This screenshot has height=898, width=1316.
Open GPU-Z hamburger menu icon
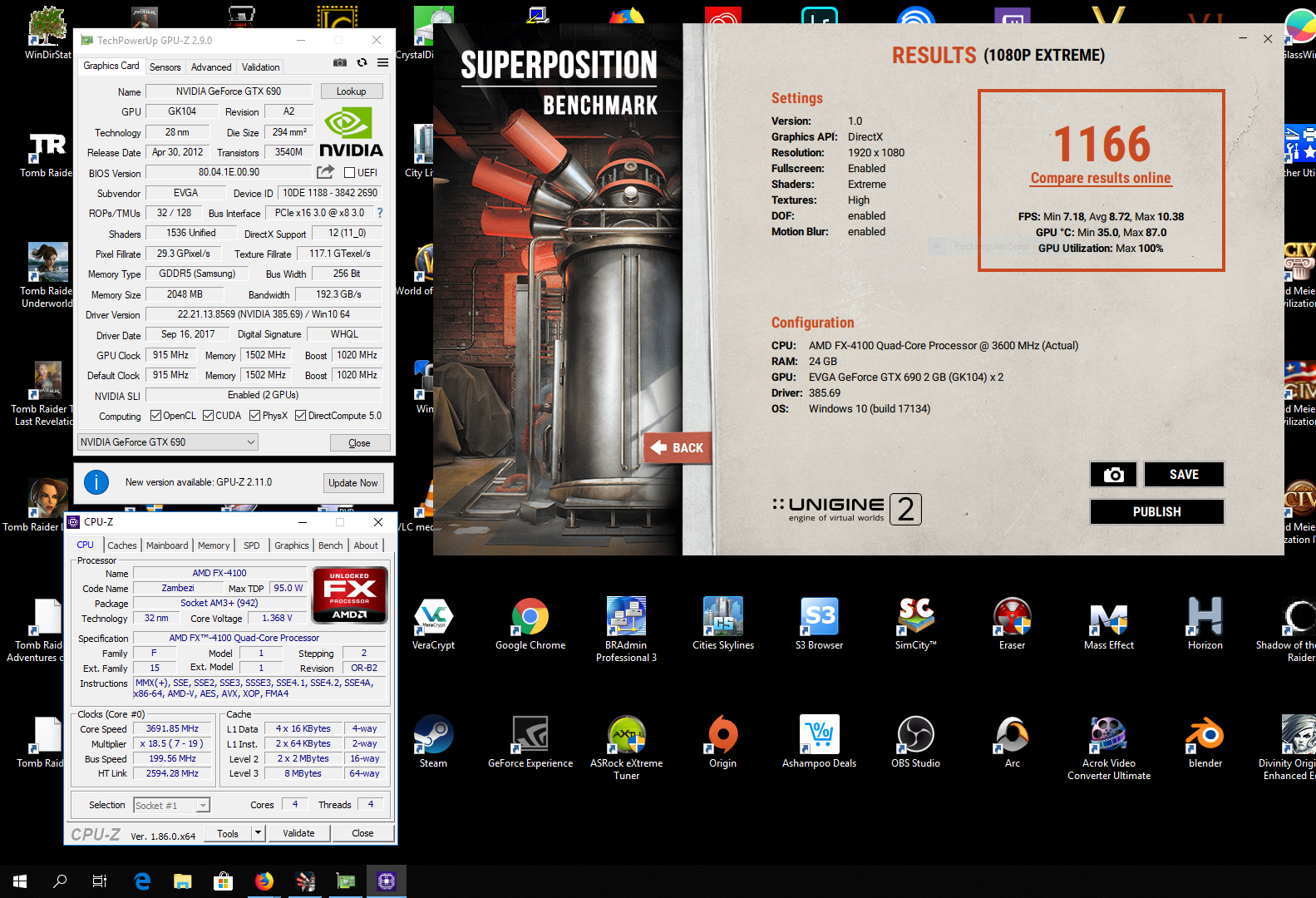[382, 62]
